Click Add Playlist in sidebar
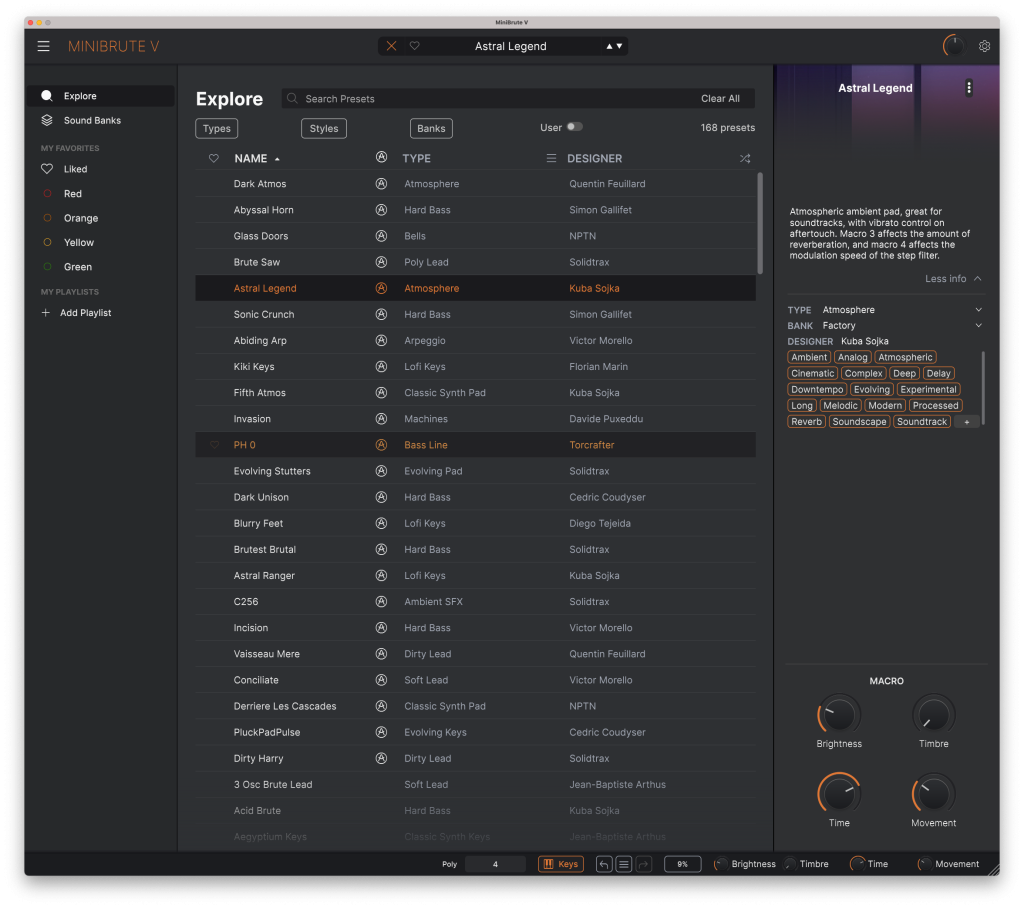Image resolution: width=1024 pixels, height=908 pixels. coord(85,313)
